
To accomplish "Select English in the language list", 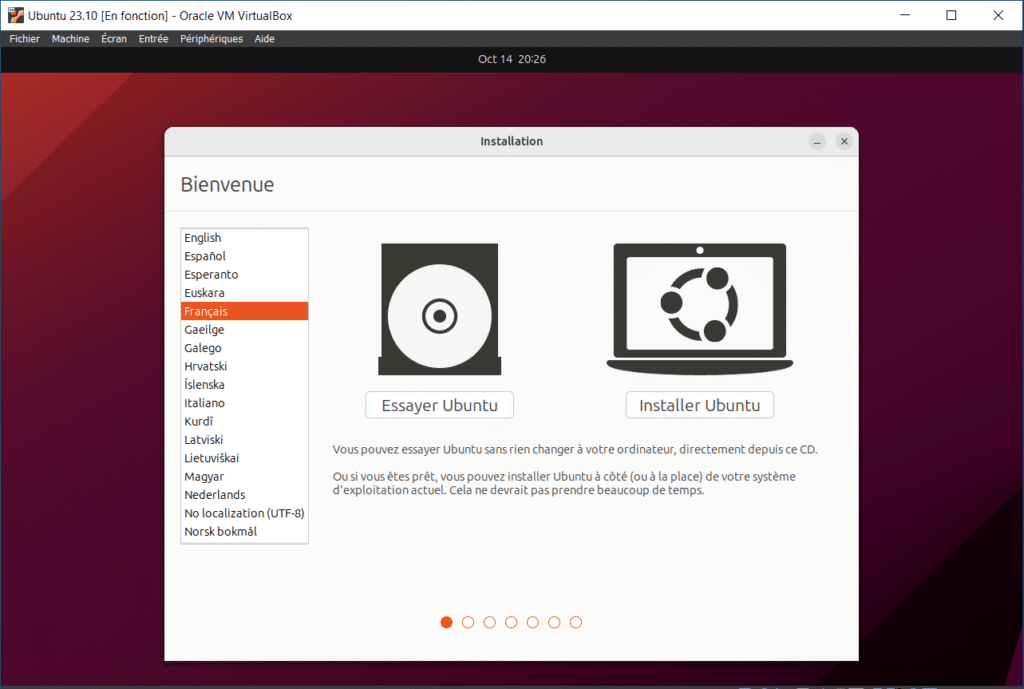I will pyautogui.click(x=244, y=238).
